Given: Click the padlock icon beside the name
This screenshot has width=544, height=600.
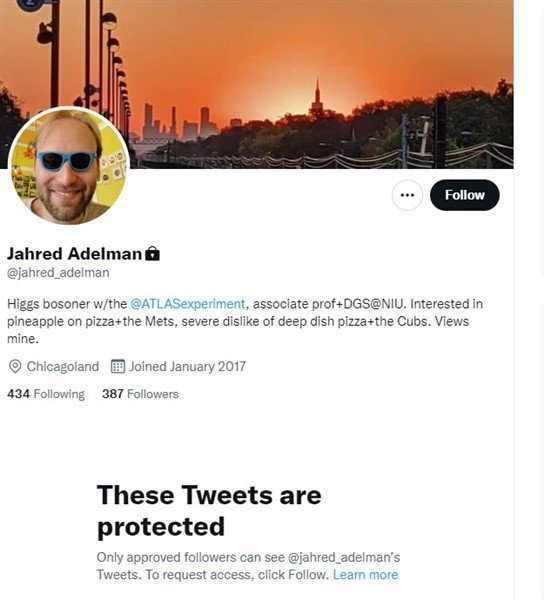Looking at the screenshot, I should pyautogui.click(x=152, y=253).
